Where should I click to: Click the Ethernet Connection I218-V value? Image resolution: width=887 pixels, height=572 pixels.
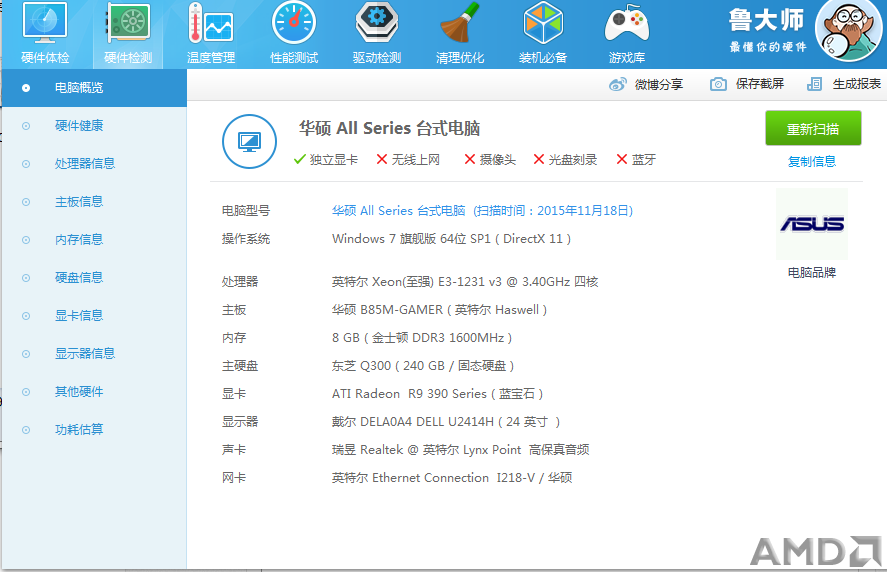tap(451, 478)
